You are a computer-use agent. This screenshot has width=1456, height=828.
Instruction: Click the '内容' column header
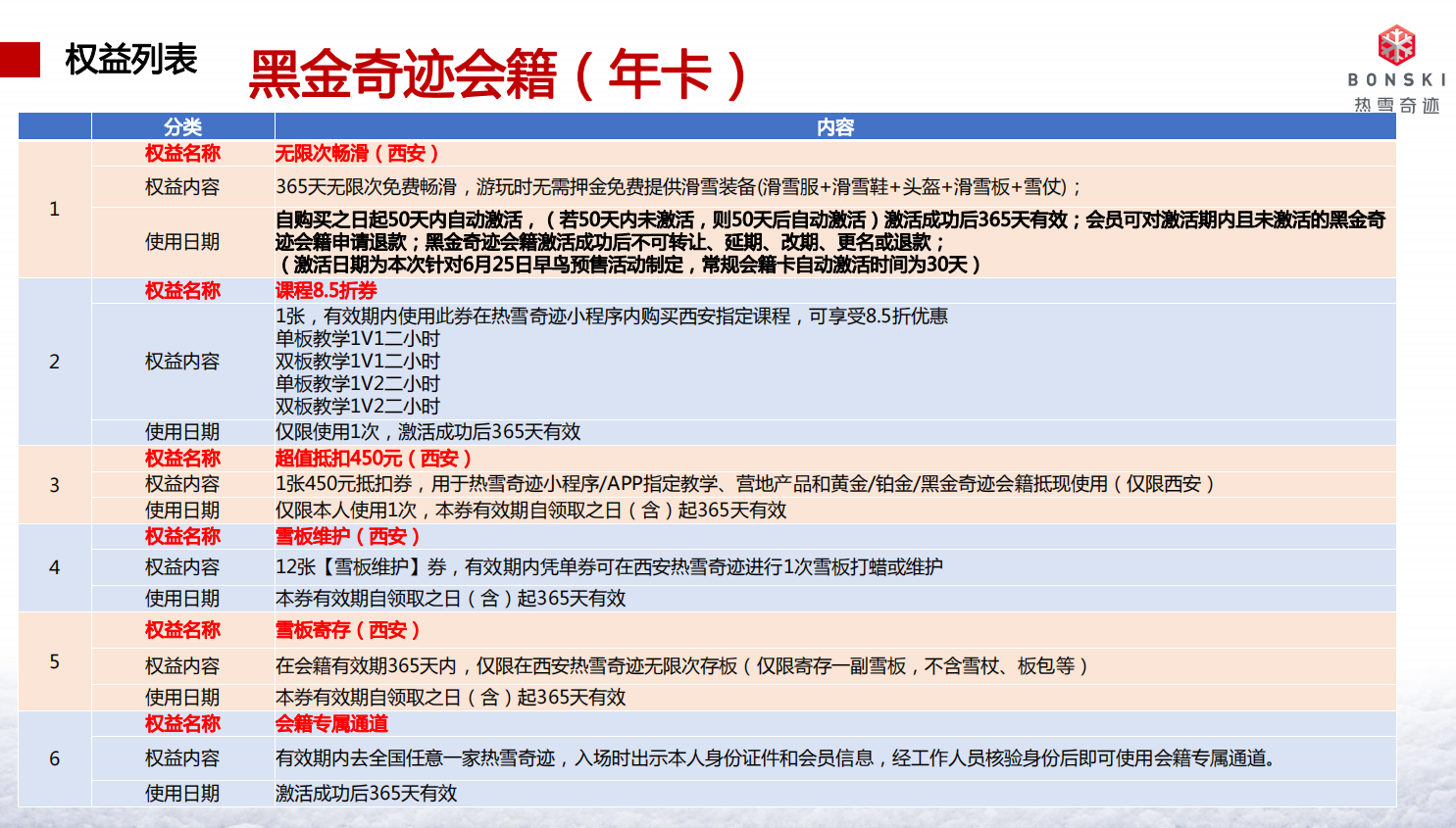coord(835,127)
